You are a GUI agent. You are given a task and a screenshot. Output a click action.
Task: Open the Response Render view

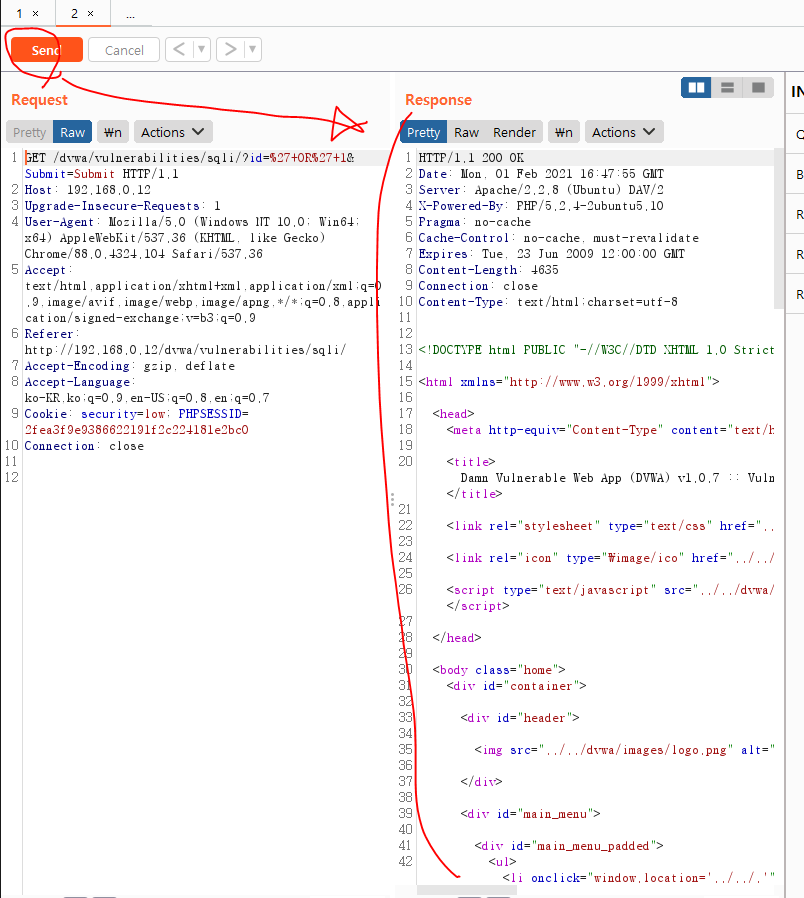click(x=514, y=132)
